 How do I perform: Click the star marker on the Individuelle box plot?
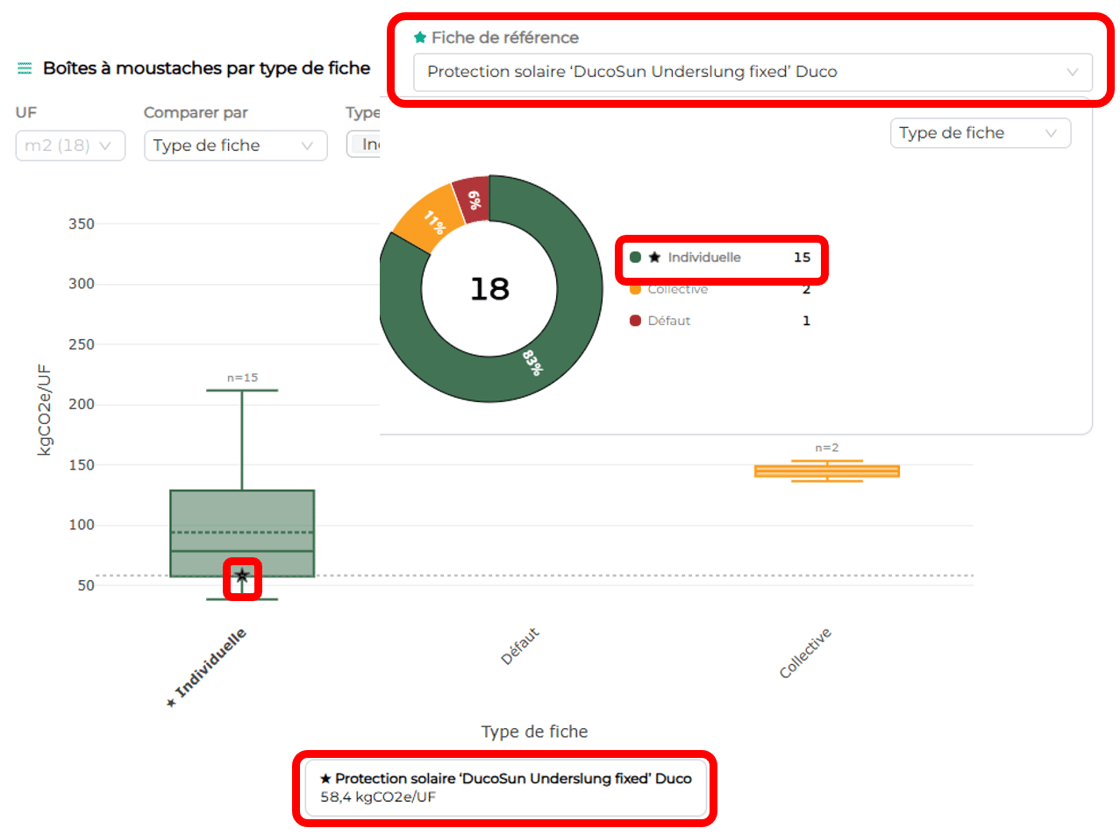click(x=242, y=575)
